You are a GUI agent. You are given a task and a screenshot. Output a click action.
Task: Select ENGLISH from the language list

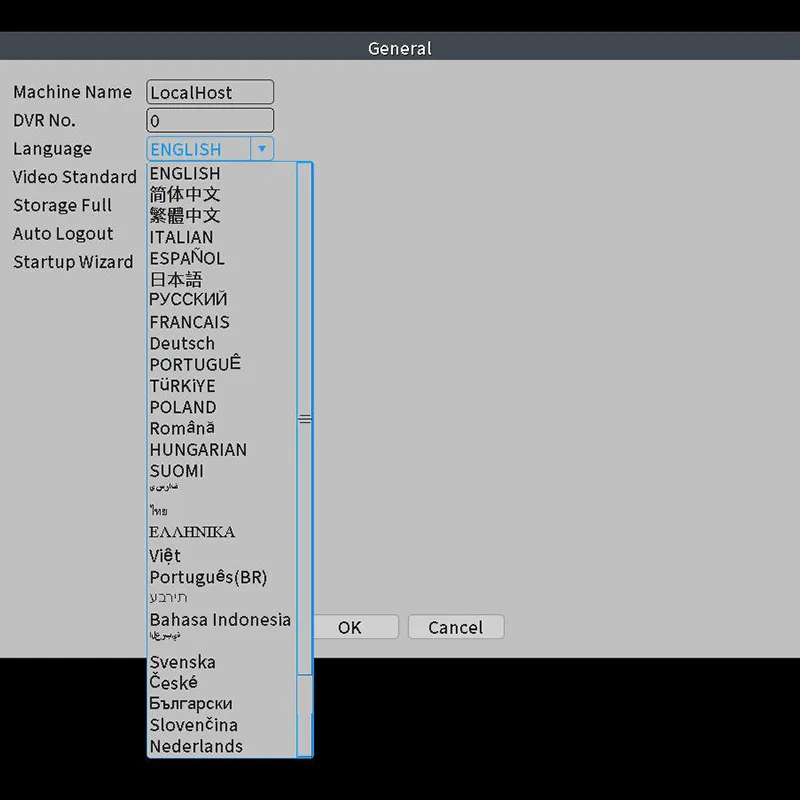pyautogui.click(x=185, y=173)
